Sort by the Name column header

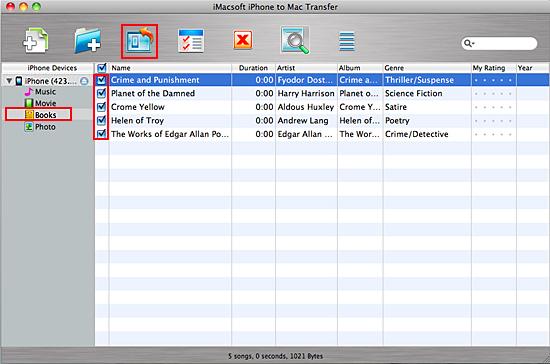click(x=170, y=68)
